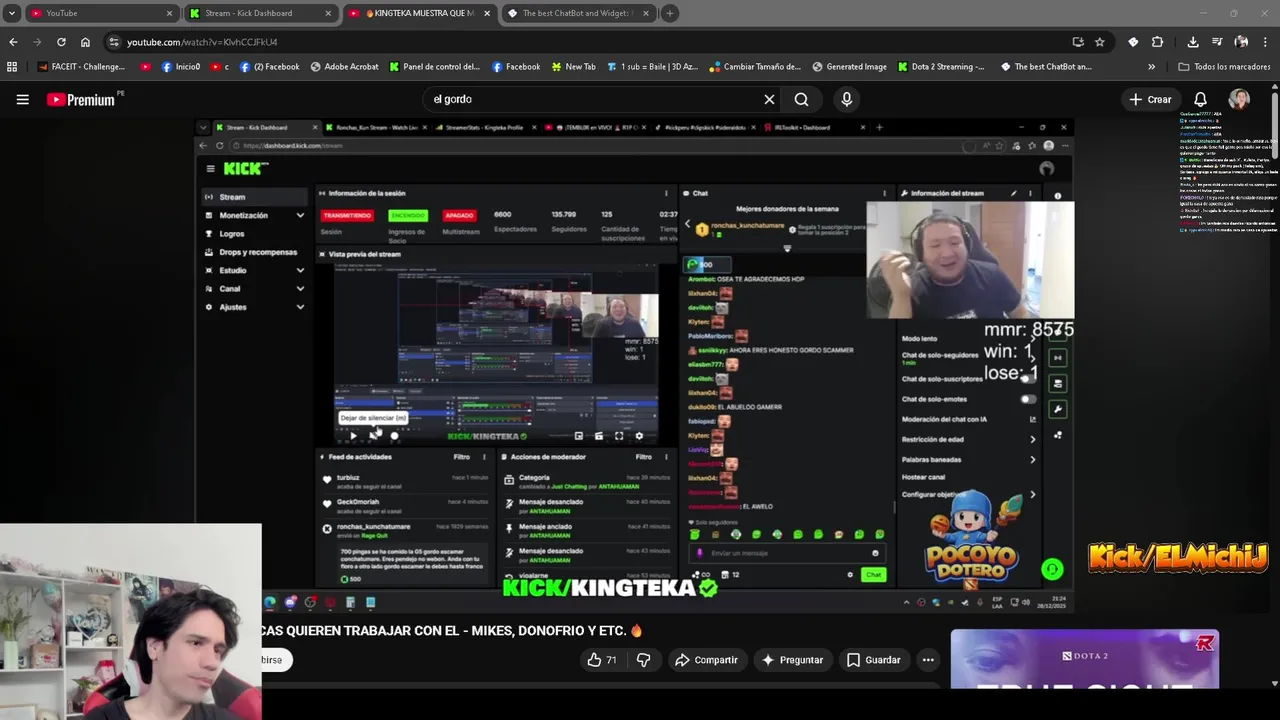Close the YouTube tab
This screenshot has height=720, width=1280.
tap(169, 13)
